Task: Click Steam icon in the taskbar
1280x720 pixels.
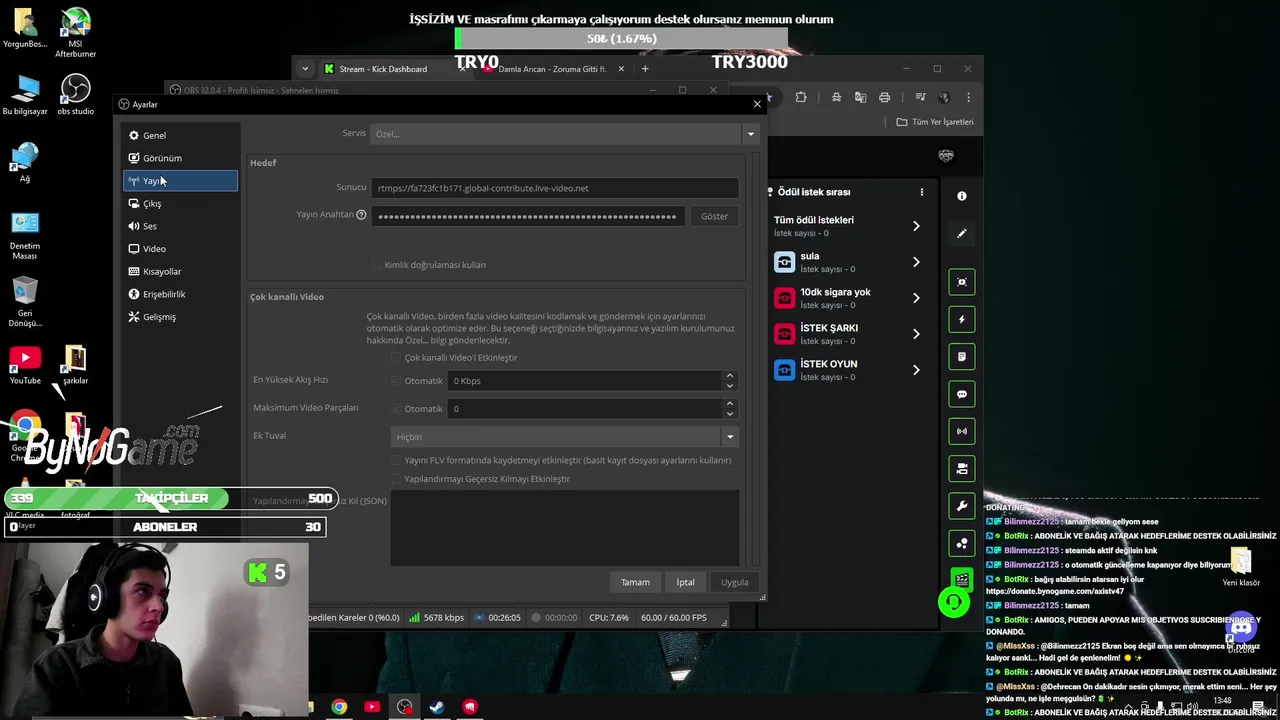Action: pyautogui.click(x=437, y=707)
